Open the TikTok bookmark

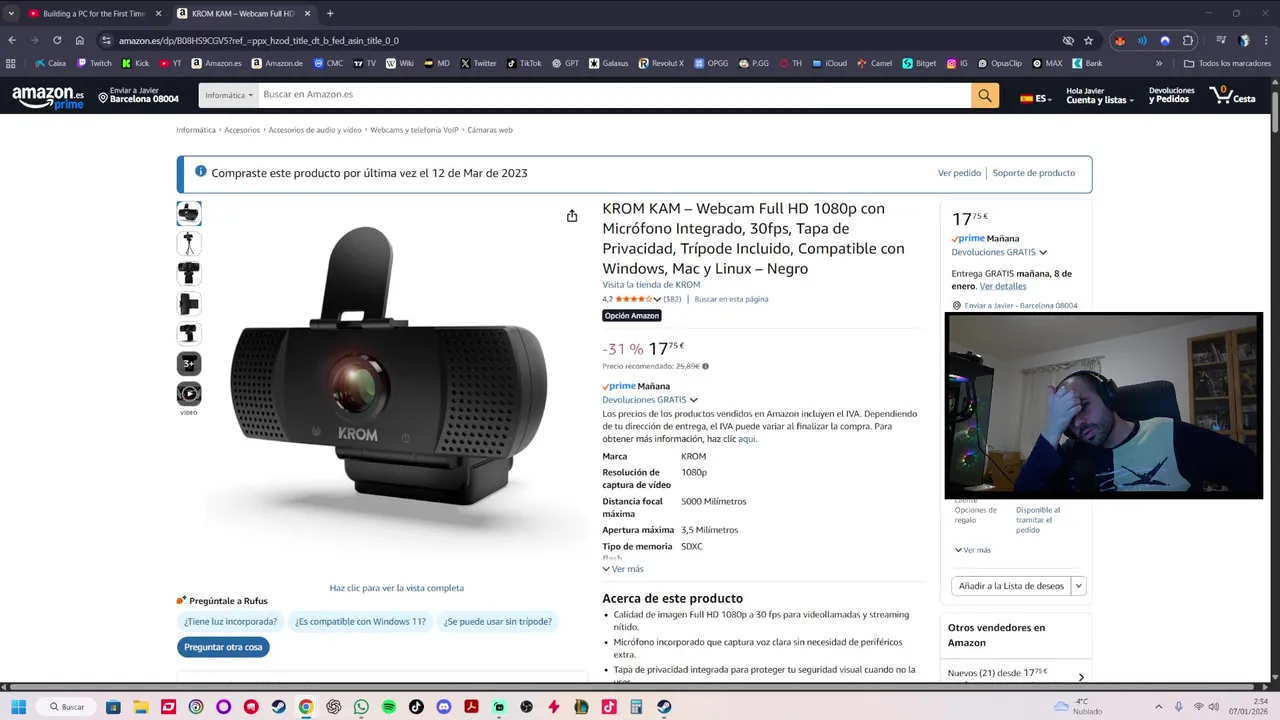[523, 63]
